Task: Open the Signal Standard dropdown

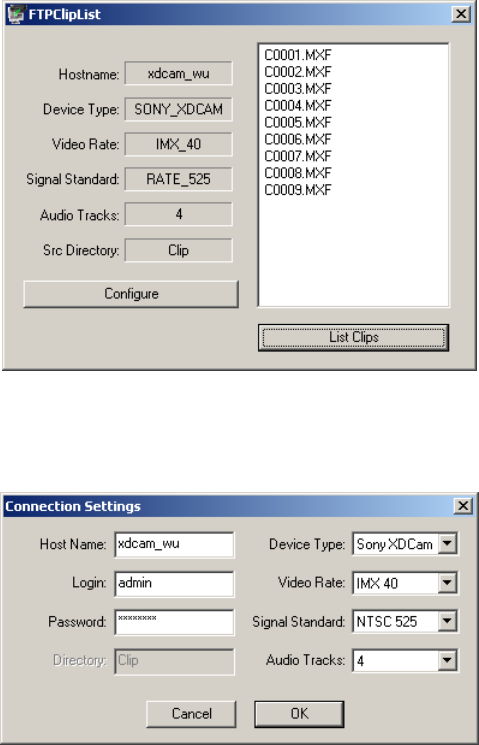Action: [x=448, y=621]
